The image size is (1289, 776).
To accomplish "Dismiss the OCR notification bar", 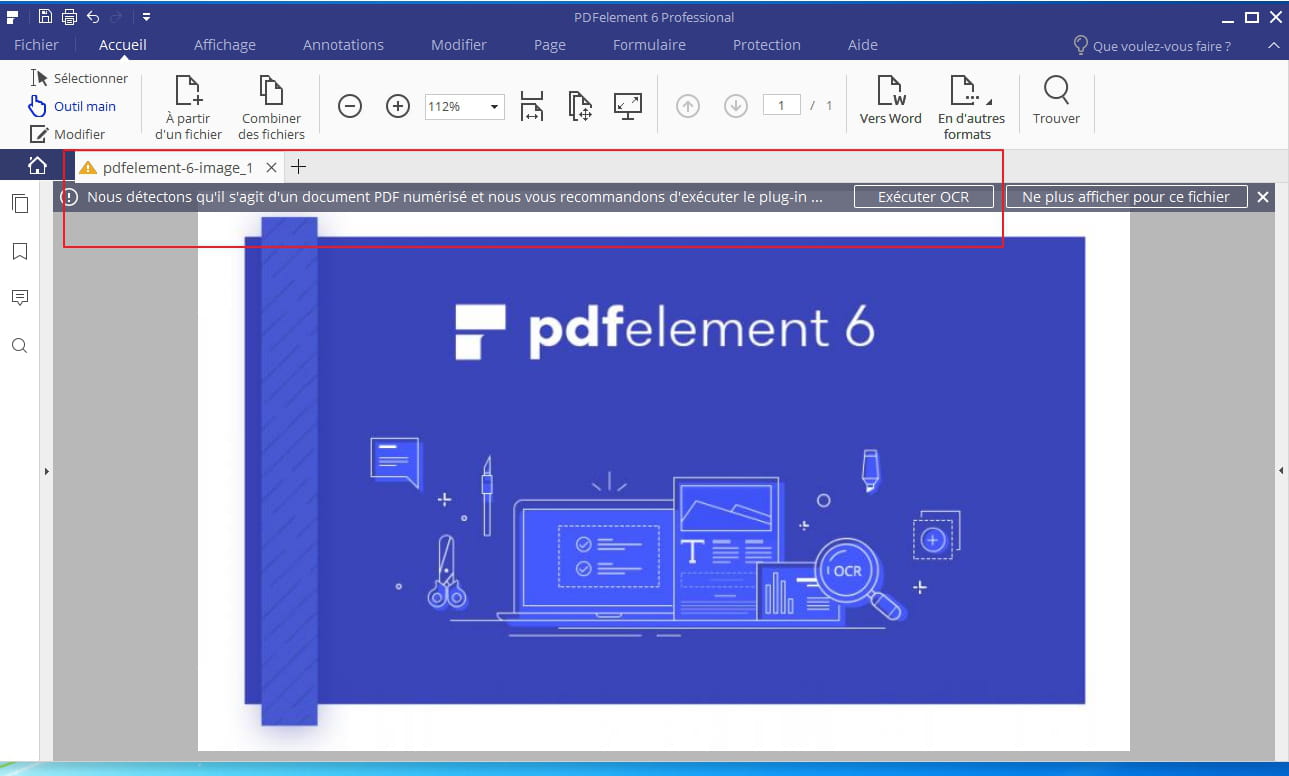I will tap(1264, 197).
